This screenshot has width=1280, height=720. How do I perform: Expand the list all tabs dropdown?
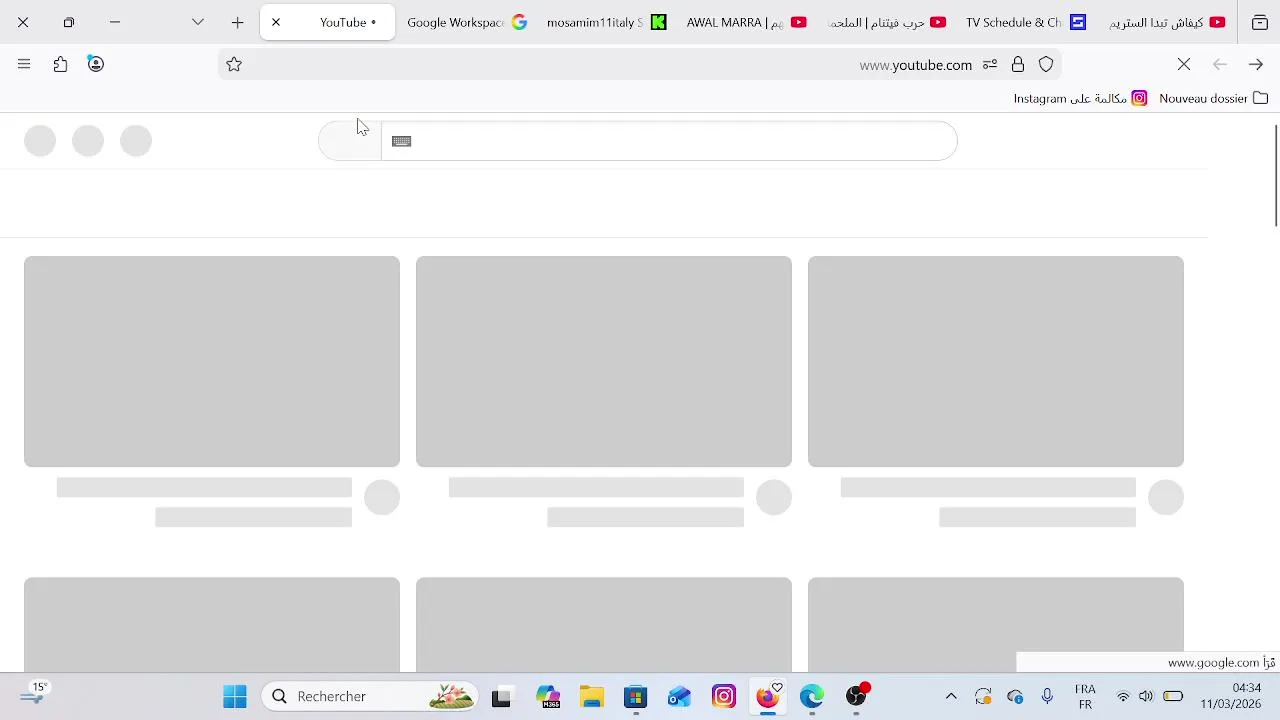(x=198, y=22)
